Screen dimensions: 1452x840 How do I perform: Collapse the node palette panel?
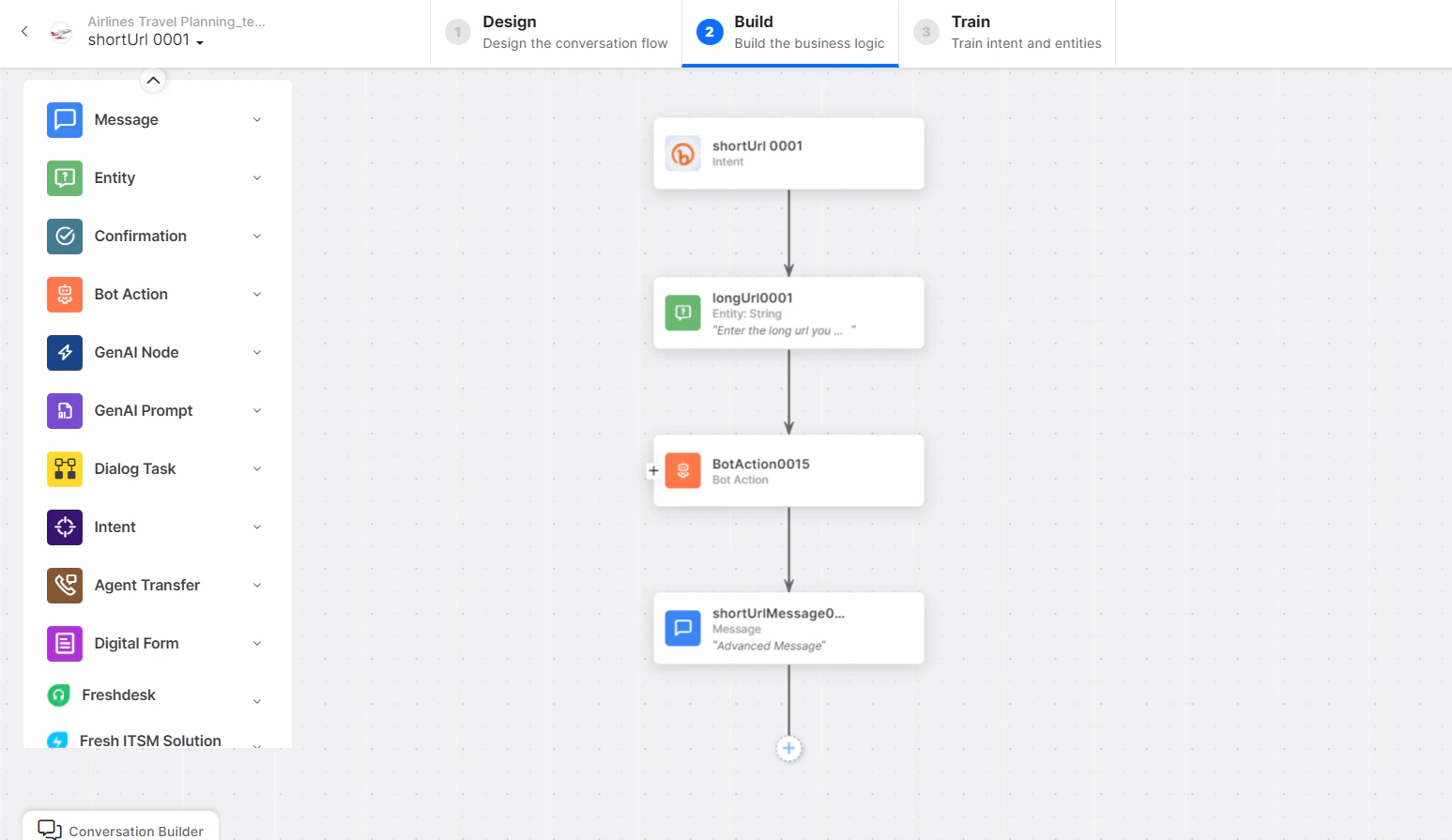click(153, 81)
